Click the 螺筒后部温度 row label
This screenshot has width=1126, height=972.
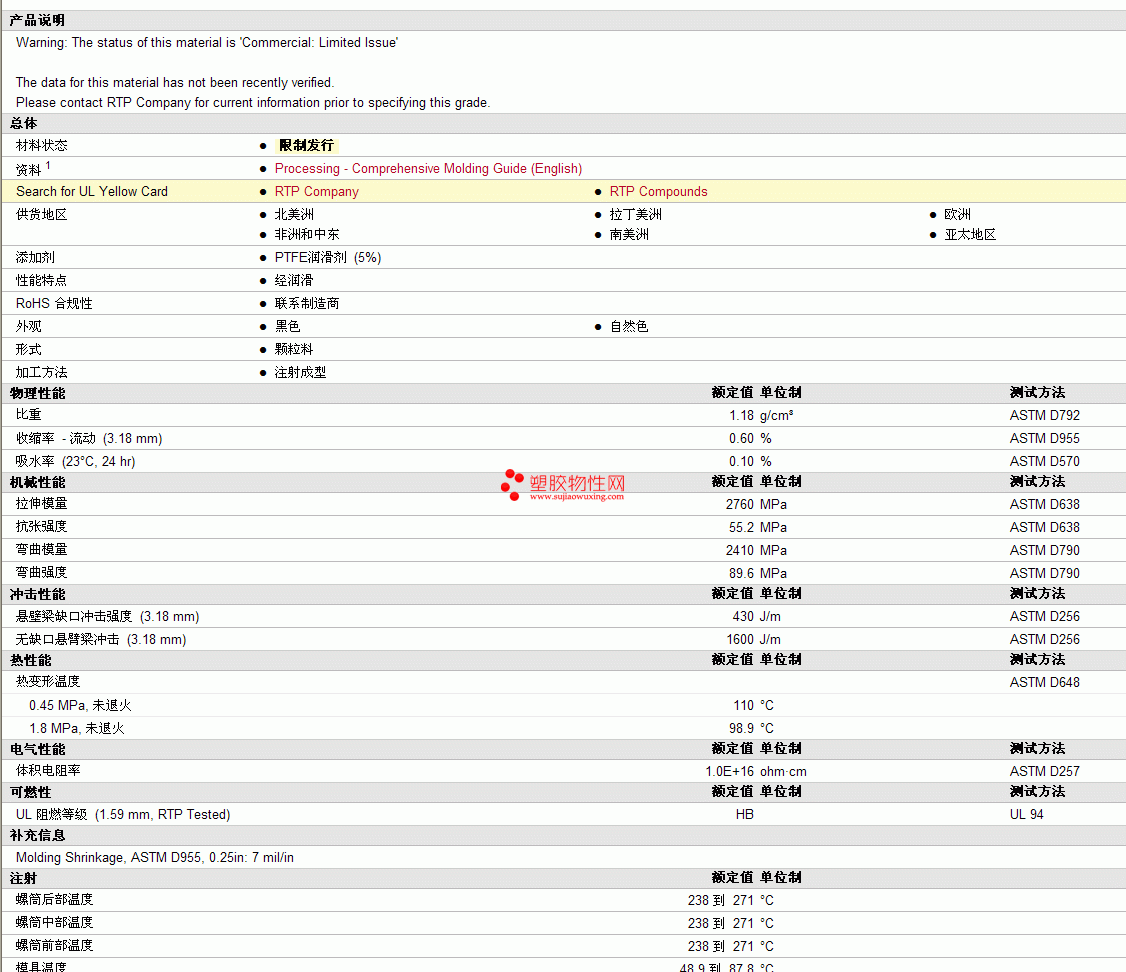(55, 899)
